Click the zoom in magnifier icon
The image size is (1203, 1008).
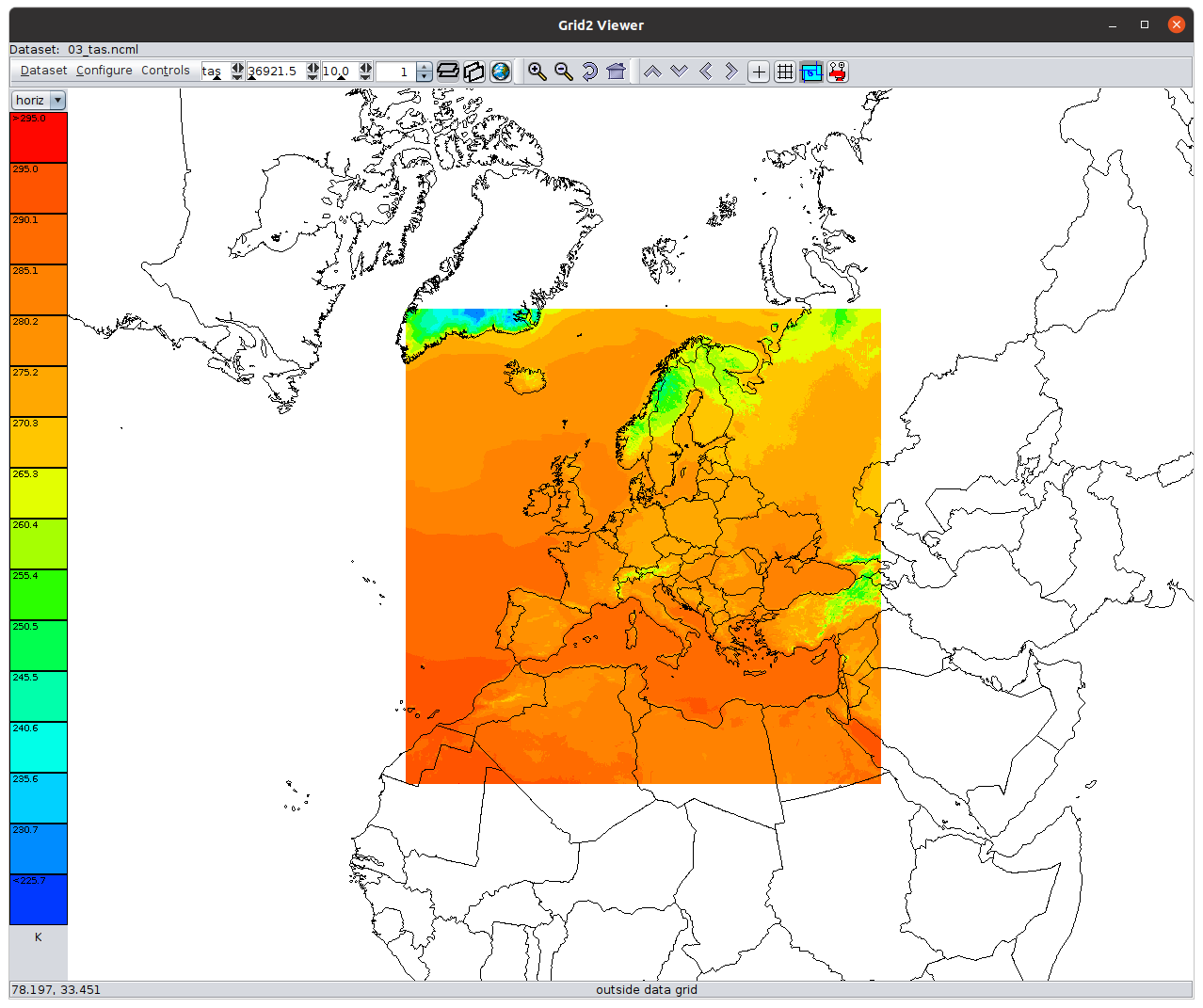click(537, 72)
